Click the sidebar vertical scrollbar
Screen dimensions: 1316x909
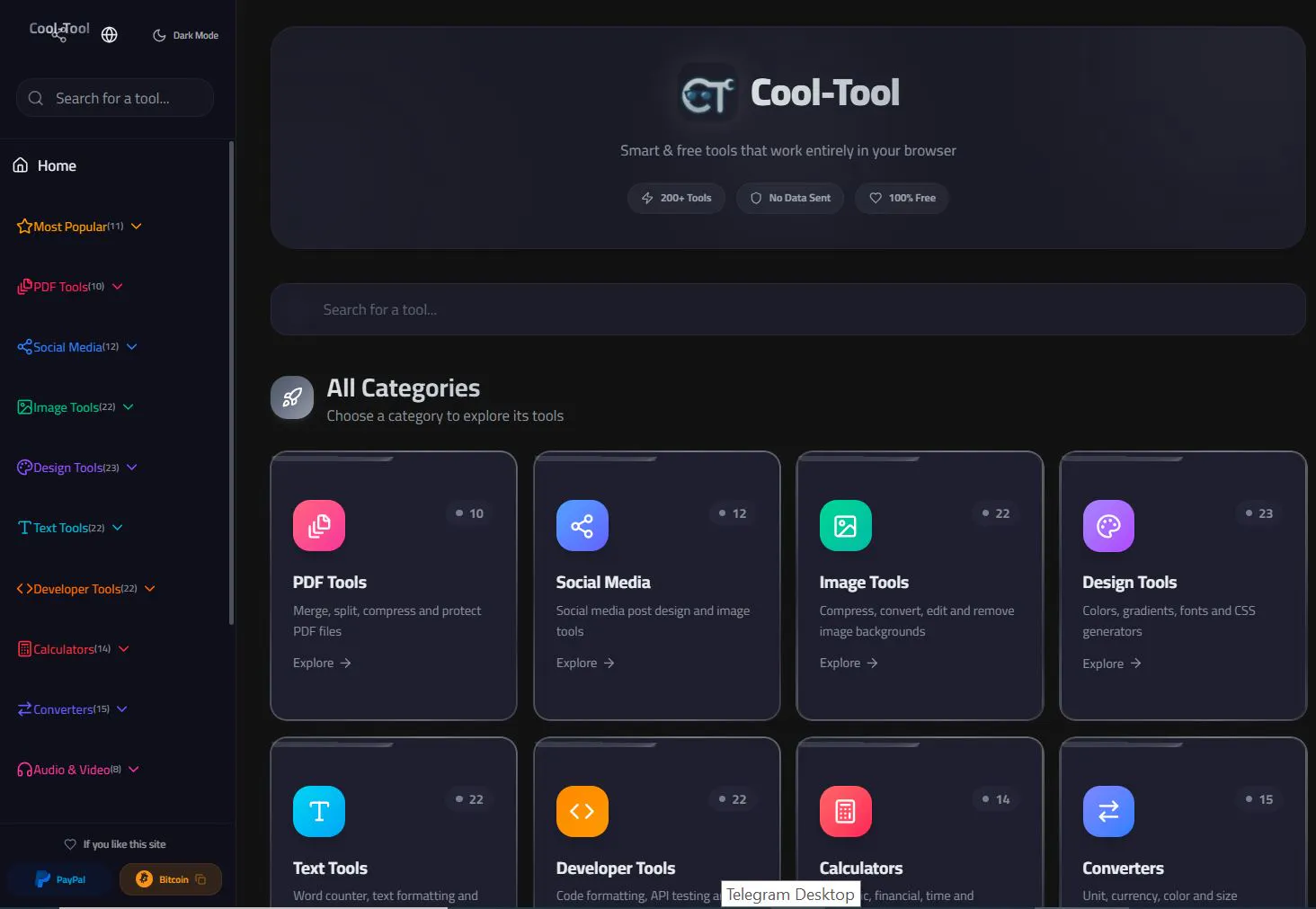(232, 382)
